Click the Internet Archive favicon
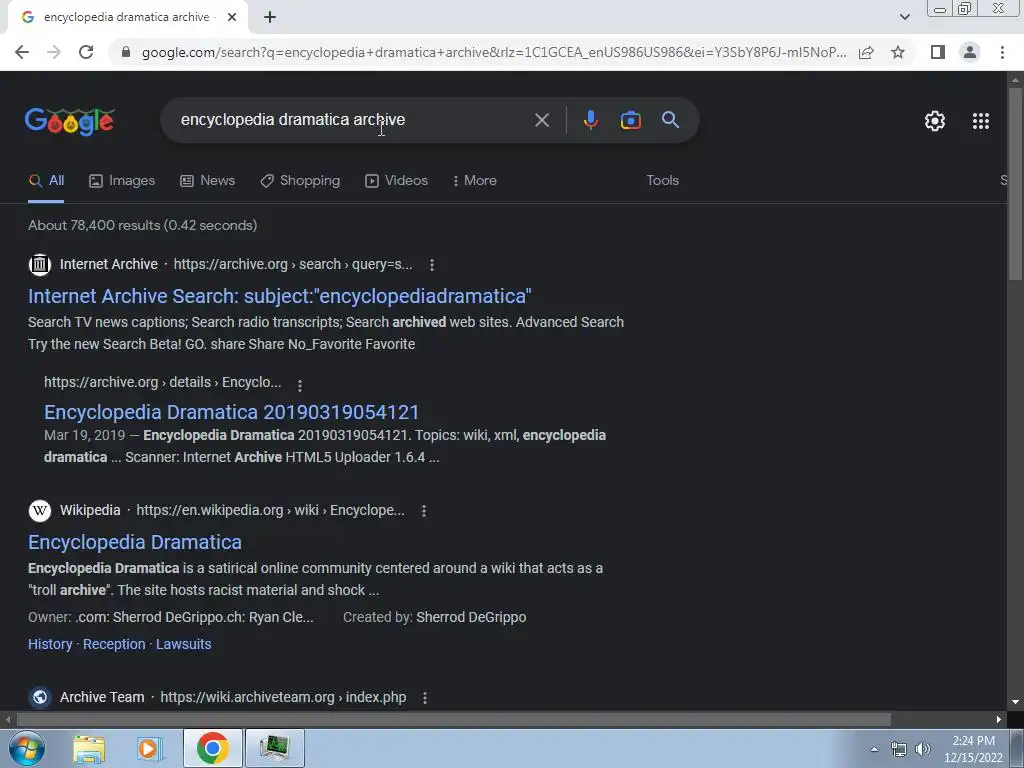Viewport: 1024px width, 768px height. (40, 264)
